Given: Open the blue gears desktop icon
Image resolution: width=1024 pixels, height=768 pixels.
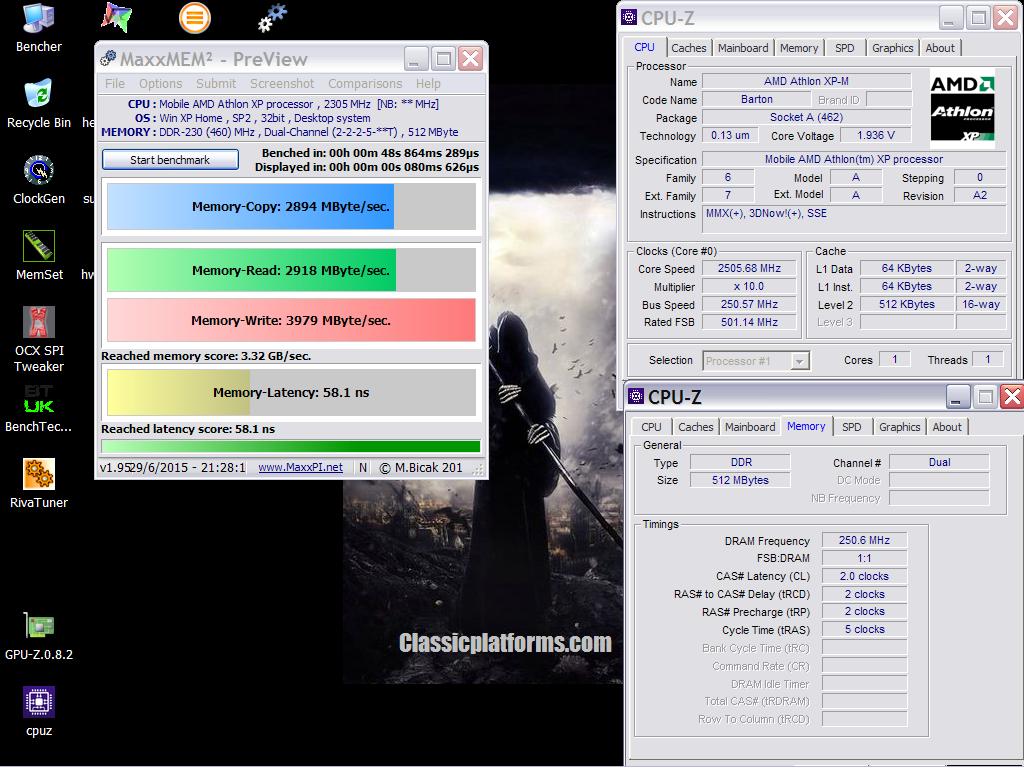Looking at the screenshot, I should tap(272, 18).
